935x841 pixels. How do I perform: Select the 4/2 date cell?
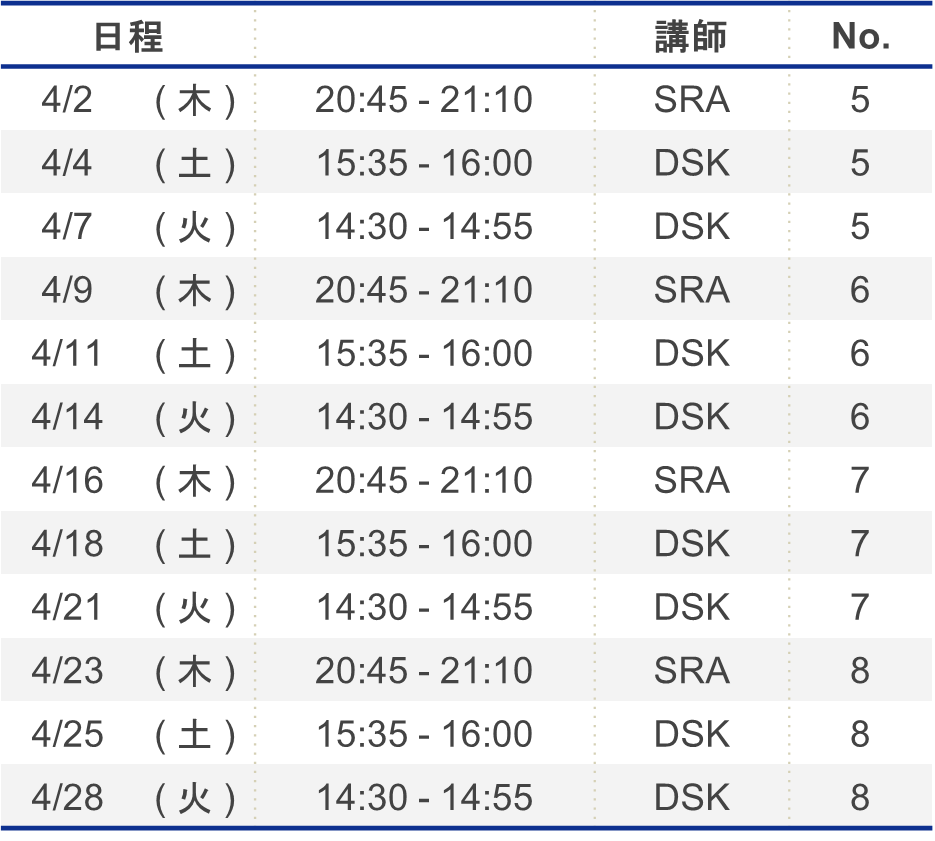[67, 100]
